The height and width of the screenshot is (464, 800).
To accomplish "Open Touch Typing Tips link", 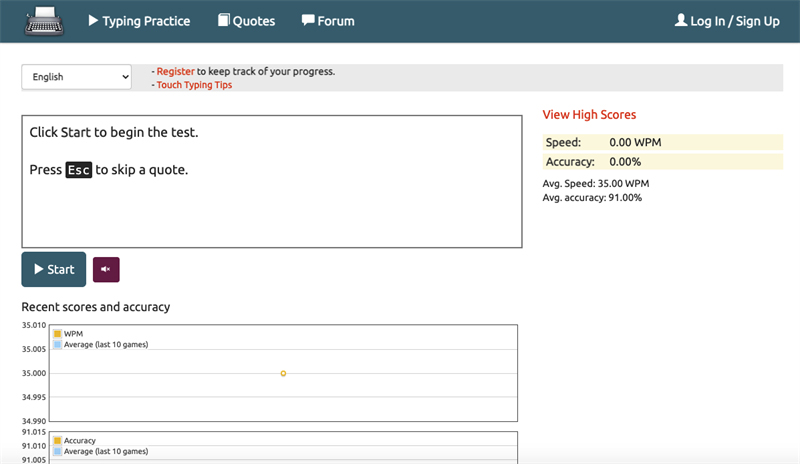I will [194, 85].
